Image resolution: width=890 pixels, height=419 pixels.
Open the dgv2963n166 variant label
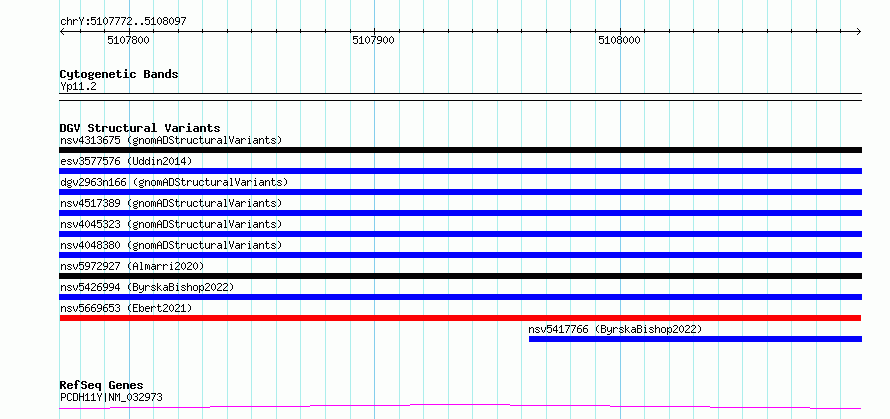(x=174, y=182)
